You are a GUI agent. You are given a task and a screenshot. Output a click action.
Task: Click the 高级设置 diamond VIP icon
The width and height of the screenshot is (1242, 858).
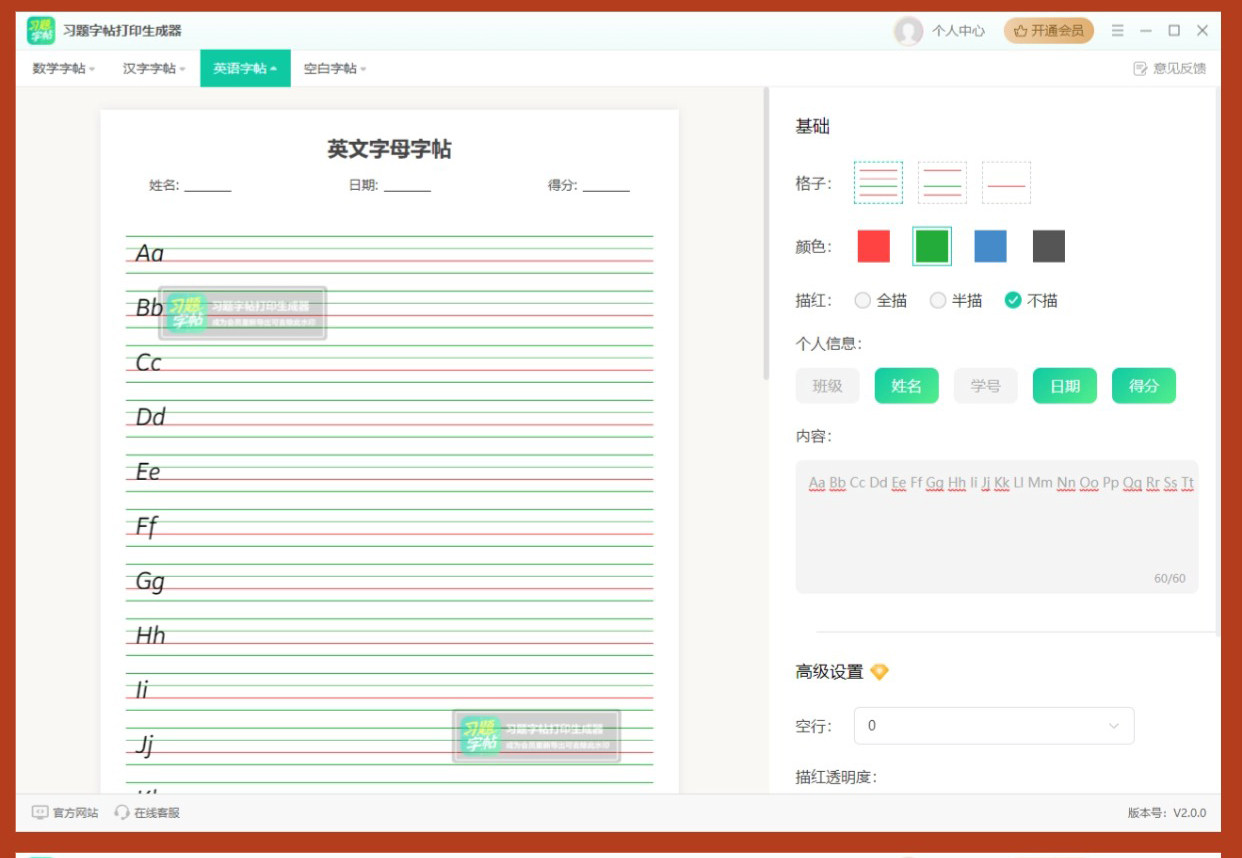879,672
